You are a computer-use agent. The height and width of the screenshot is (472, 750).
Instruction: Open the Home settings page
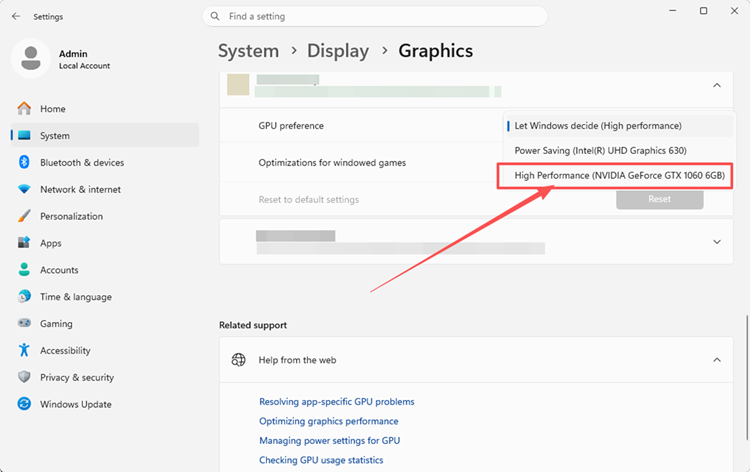[x=105, y=109]
